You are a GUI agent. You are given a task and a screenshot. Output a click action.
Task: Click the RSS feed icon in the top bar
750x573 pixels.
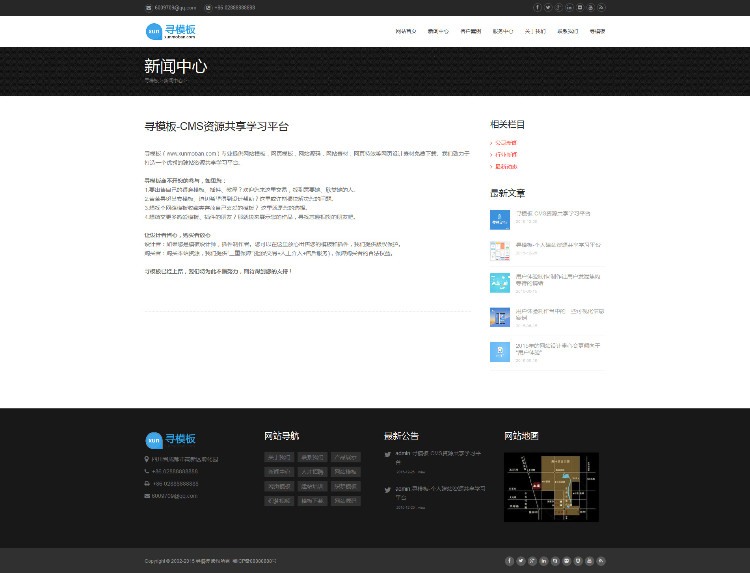(x=602, y=8)
